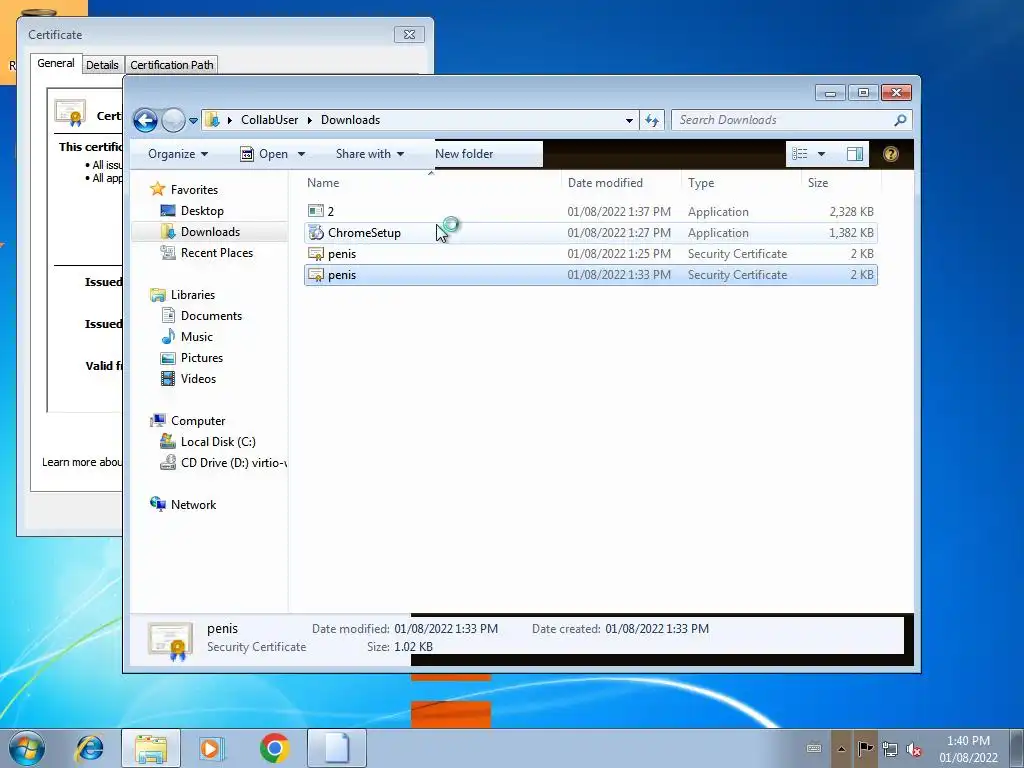Click the search magnifier icon
Screen dimensions: 1024x768
[x=900, y=120]
